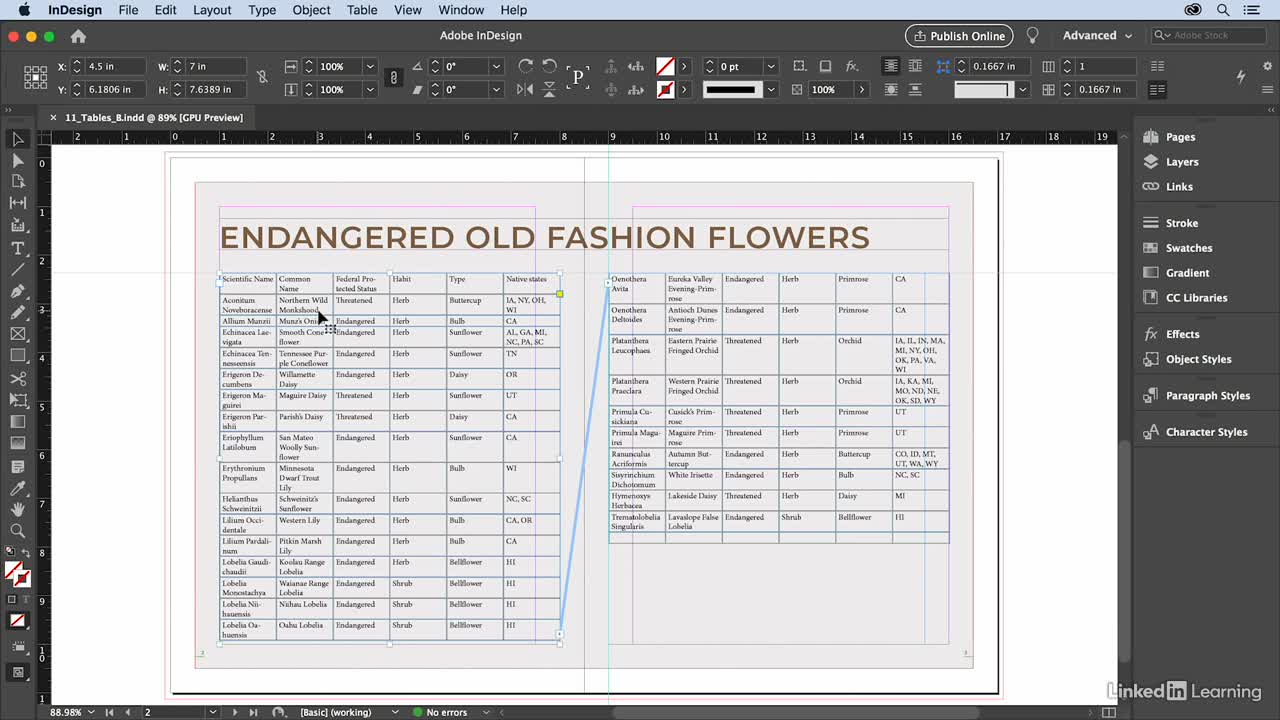Click Fill/Stroke swatch in toolbox
1280x720 pixels.
(17, 574)
